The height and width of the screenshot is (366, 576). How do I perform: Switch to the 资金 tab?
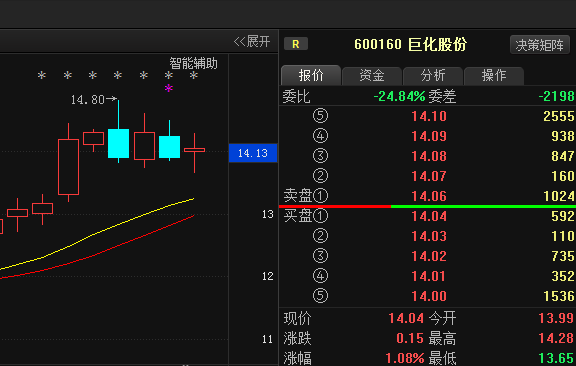pos(372,75)
